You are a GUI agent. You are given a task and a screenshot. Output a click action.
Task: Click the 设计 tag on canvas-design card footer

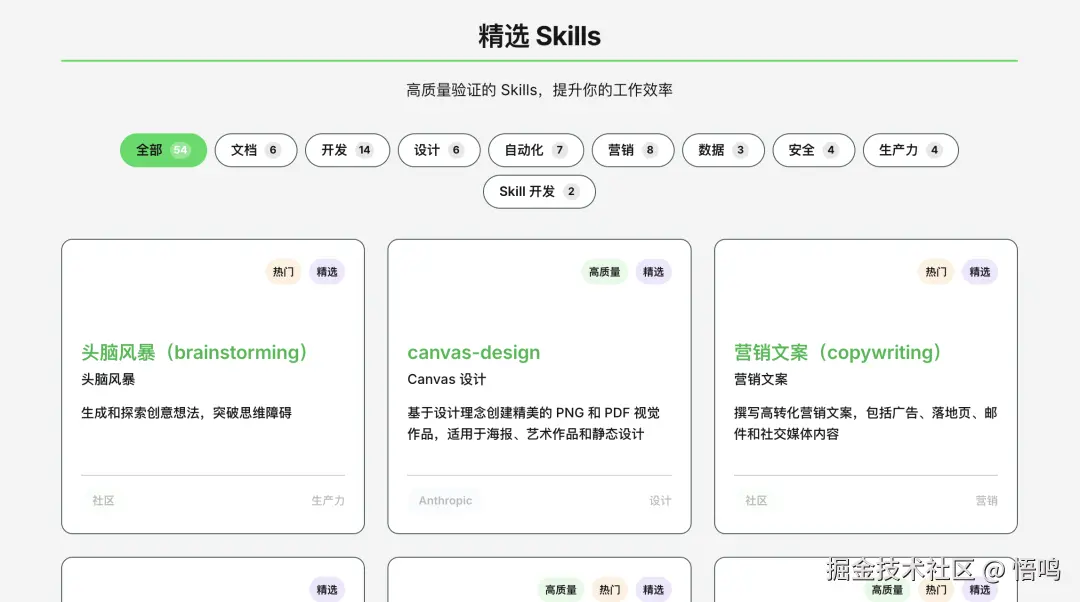(661, 501)
